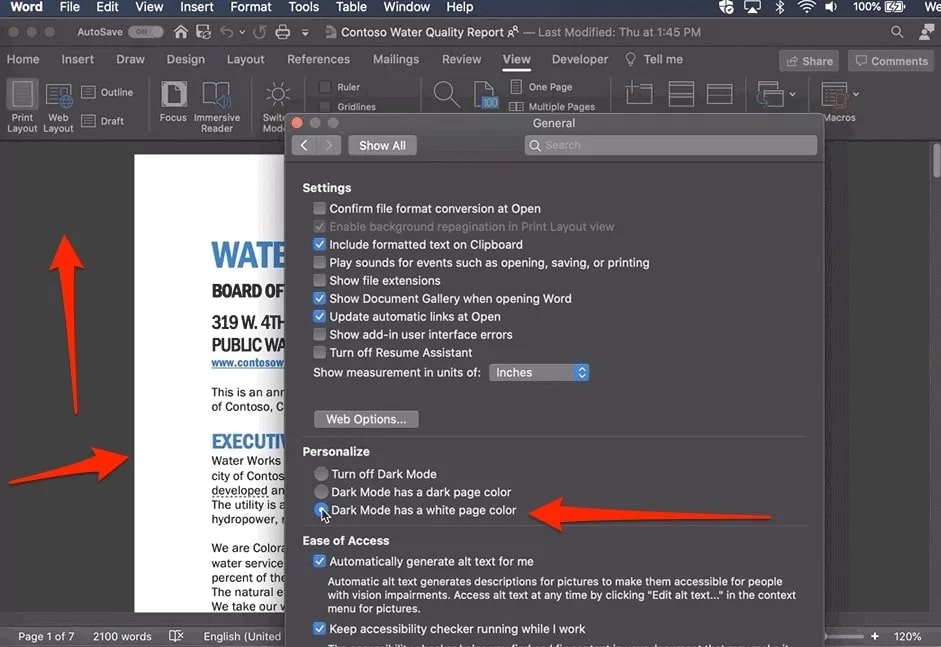Select One Page view
The height and width of the screenshot is (647, 941).
tap(541, 87)
